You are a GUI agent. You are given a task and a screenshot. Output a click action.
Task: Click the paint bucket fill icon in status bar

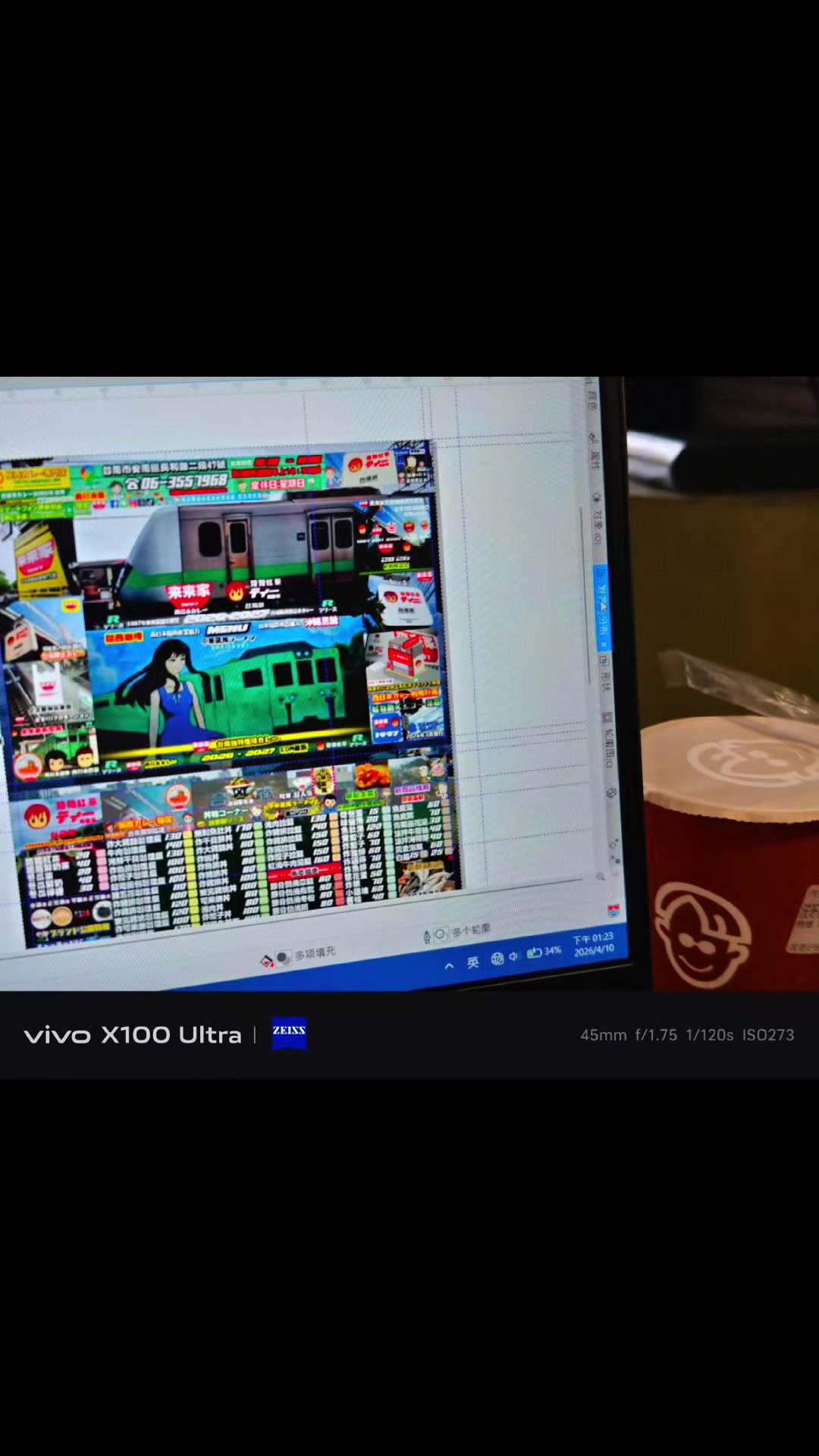click(x=266, y=962)
